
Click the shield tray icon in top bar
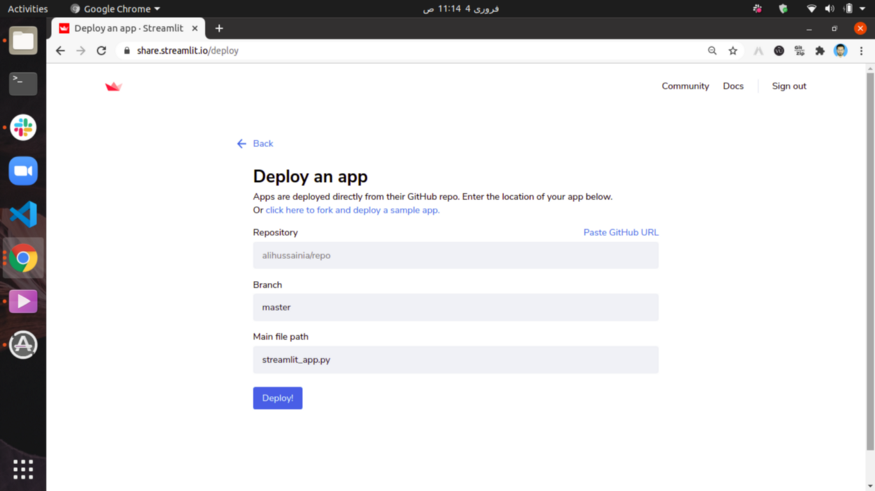pyautogui.click(x=783, y=8)
